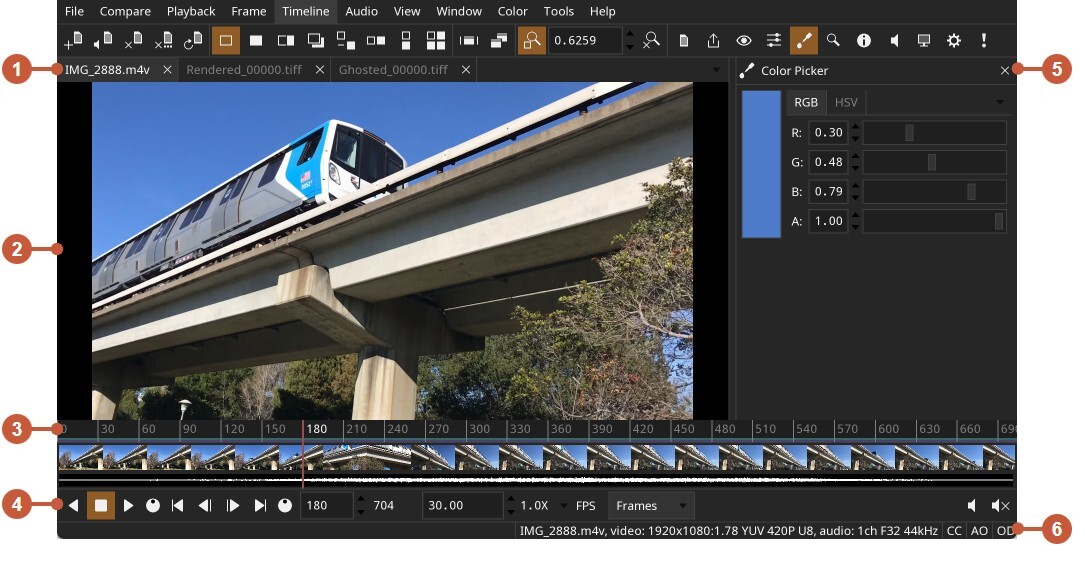Open the Magnify tool in the toolbar
Image resolution: width=1085 pixels, height=571 pixels.
(x=833, y=41)
